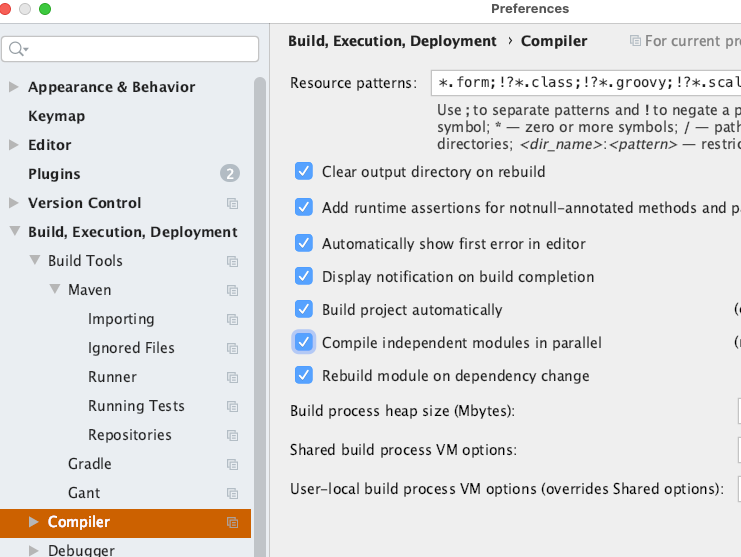Screen dimensions: 741x557
Task: Click project-level icon beside Ignored Files
Action: coord(232,348)
